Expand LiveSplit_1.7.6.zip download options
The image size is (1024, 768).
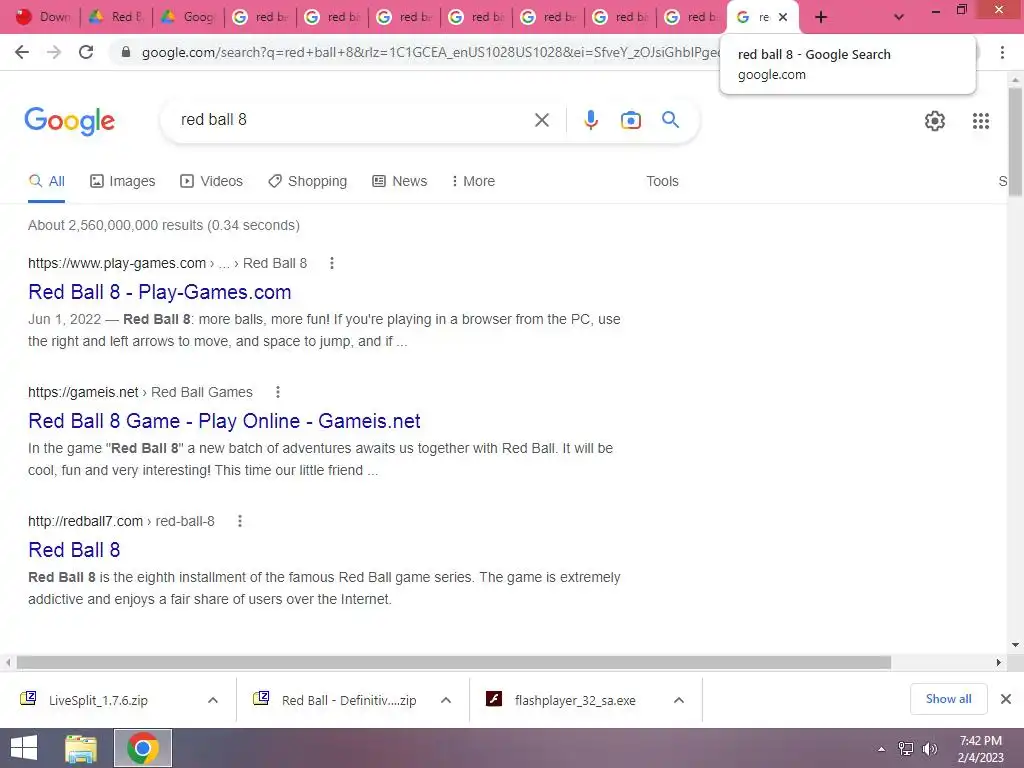click(213, 700)
